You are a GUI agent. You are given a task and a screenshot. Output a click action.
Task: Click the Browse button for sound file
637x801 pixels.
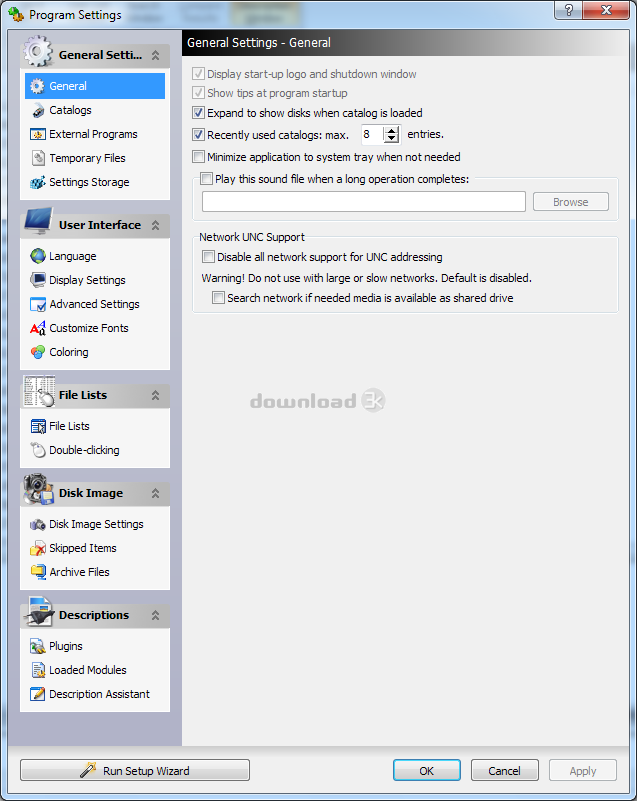click(x=571, y=202)
